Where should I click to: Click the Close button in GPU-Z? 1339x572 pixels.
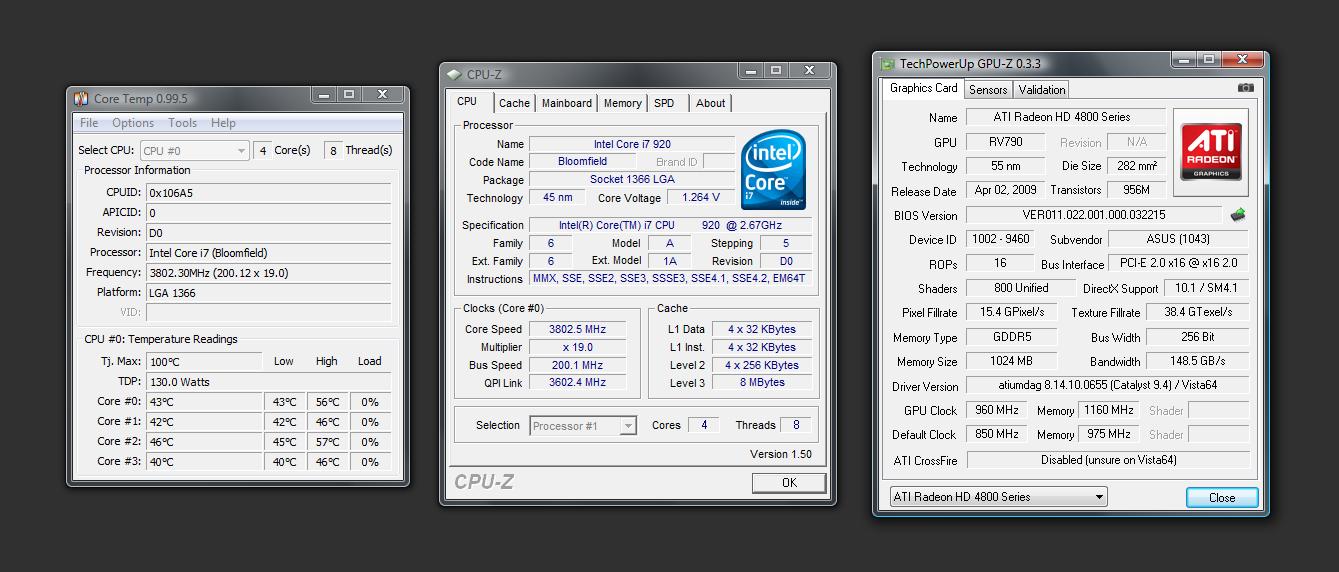pos(1222,498)
